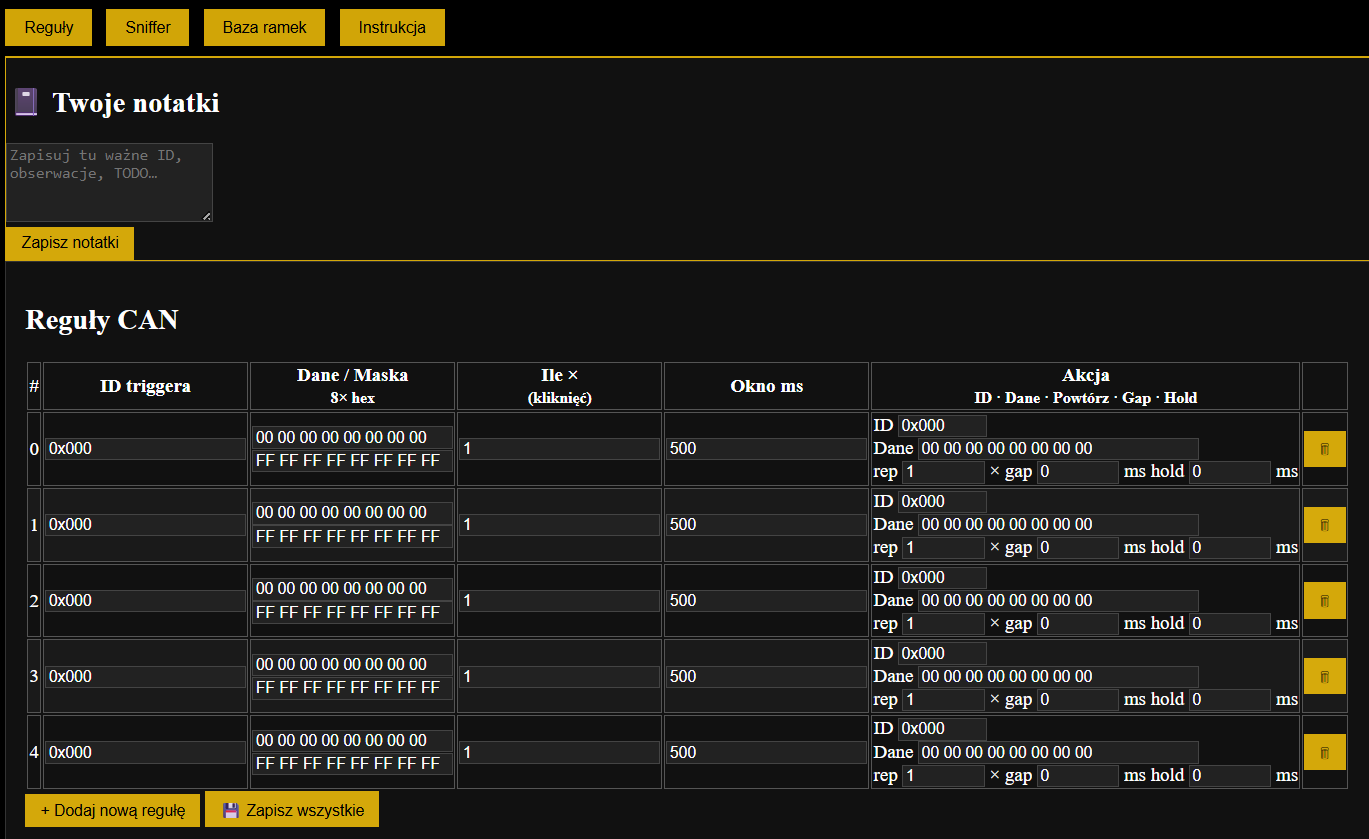
Task: Select the FF mask field in row 1
Action: pos(352,537)
